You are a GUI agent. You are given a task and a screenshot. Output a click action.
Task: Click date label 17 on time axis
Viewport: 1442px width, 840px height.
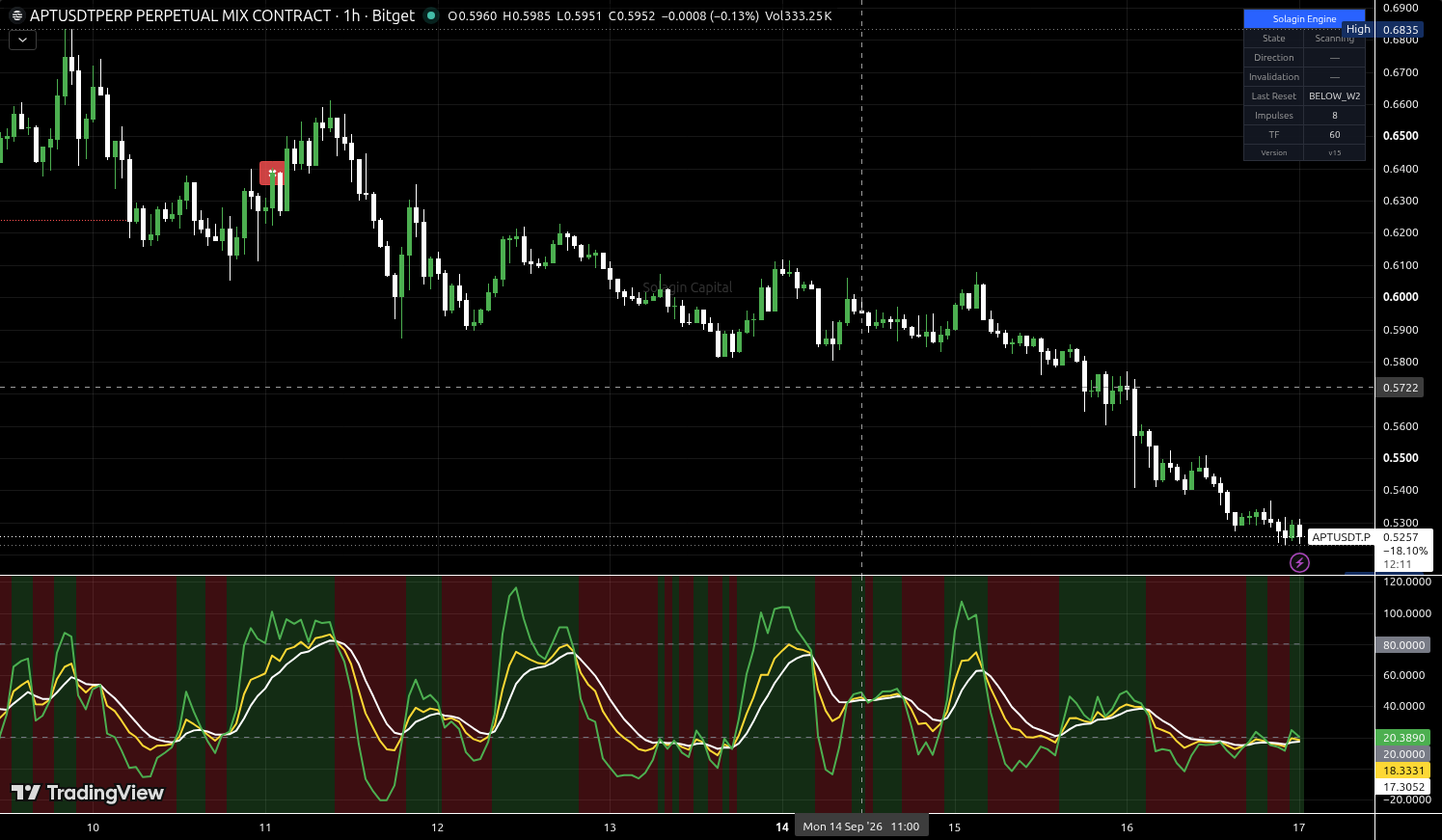1299,826
